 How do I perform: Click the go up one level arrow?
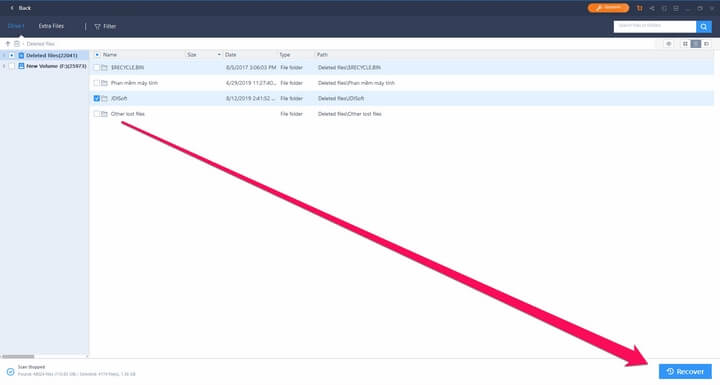[7, 44]
